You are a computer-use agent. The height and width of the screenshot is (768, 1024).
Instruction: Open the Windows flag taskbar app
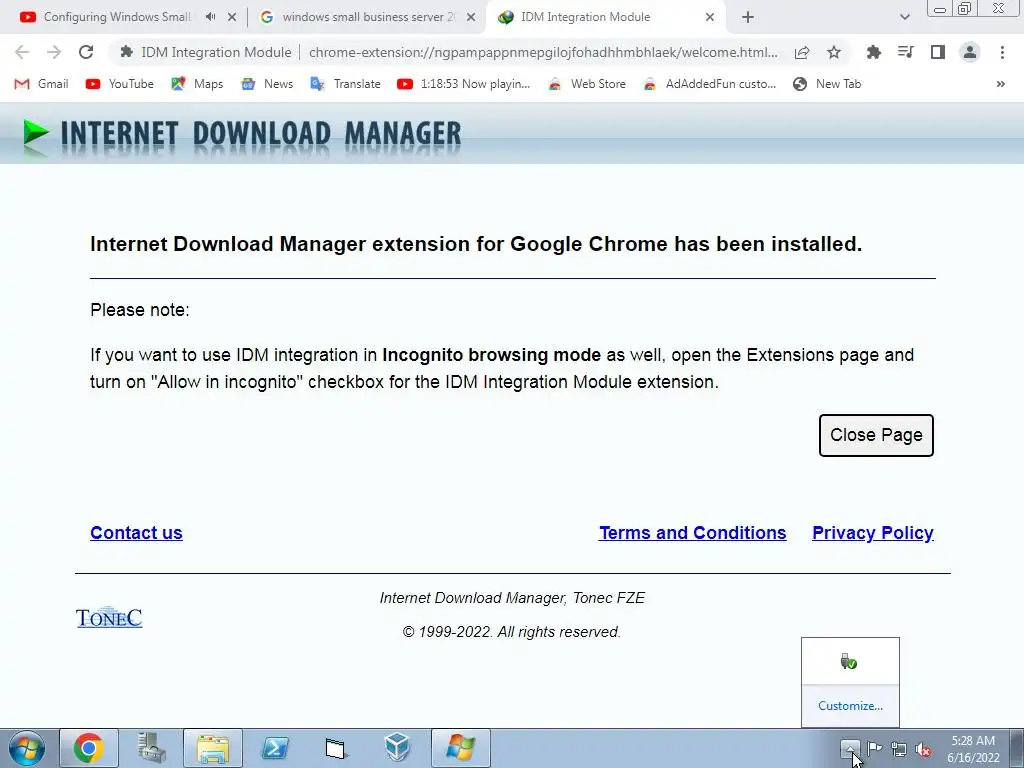(x=460, y=748)
